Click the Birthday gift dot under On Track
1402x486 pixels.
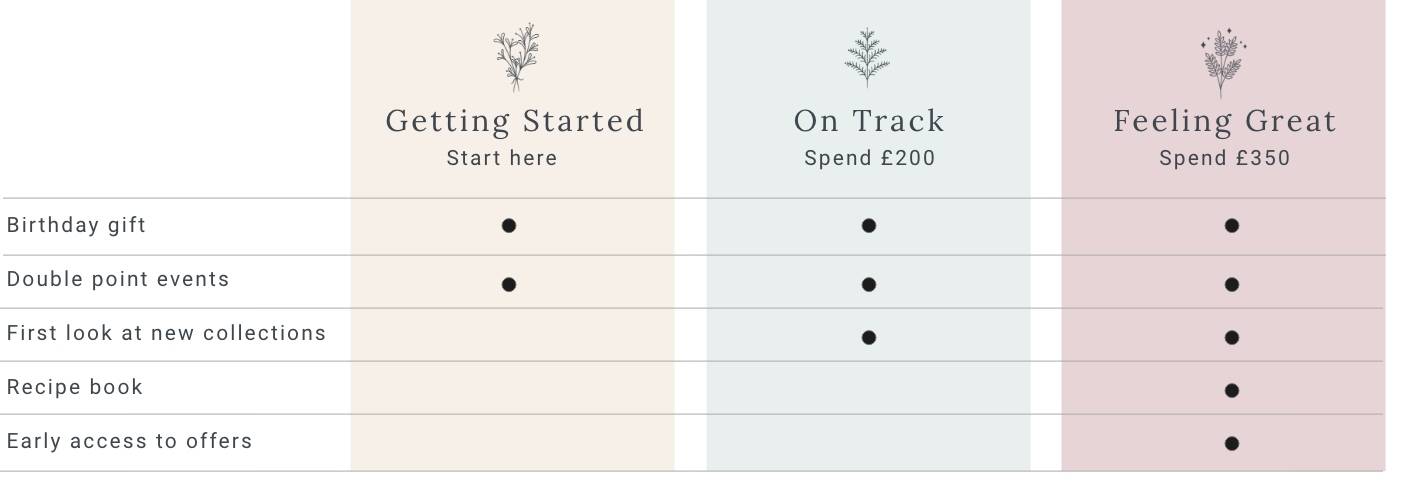869,226
